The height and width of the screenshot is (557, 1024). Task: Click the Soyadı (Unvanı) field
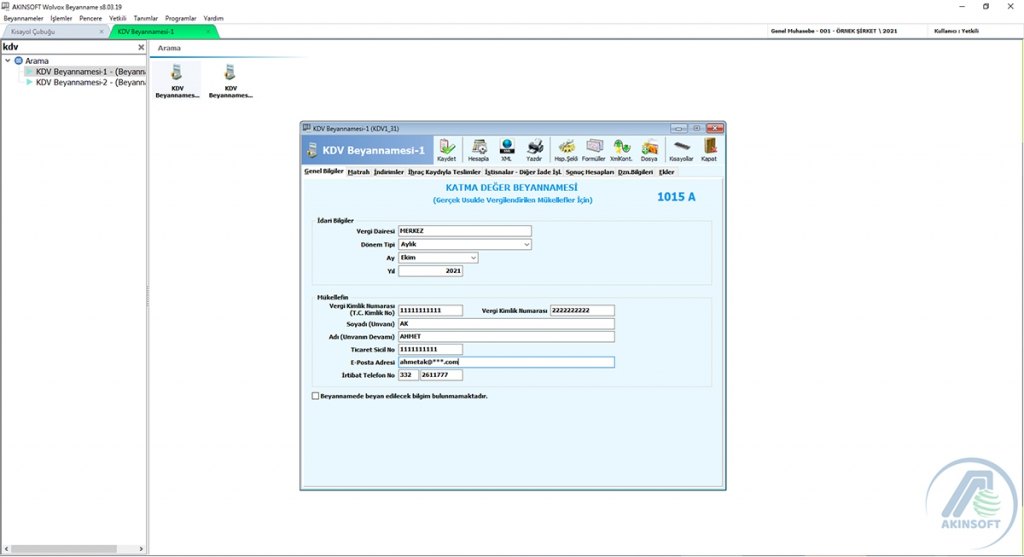506,323
